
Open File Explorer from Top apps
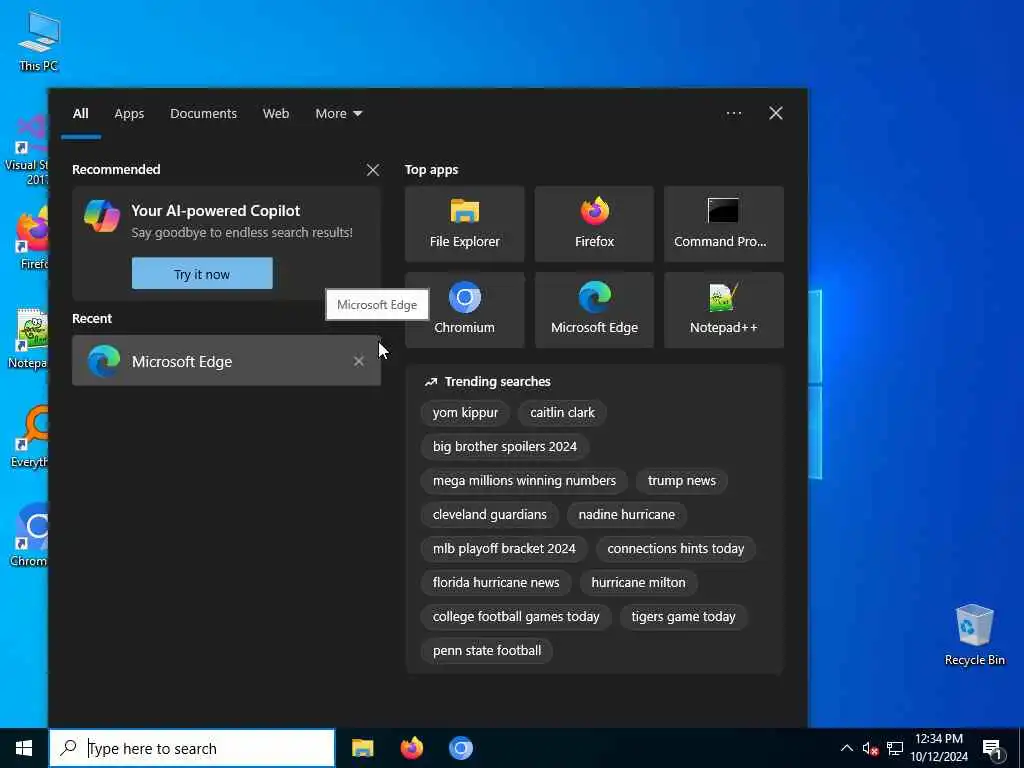click(464, 223)
